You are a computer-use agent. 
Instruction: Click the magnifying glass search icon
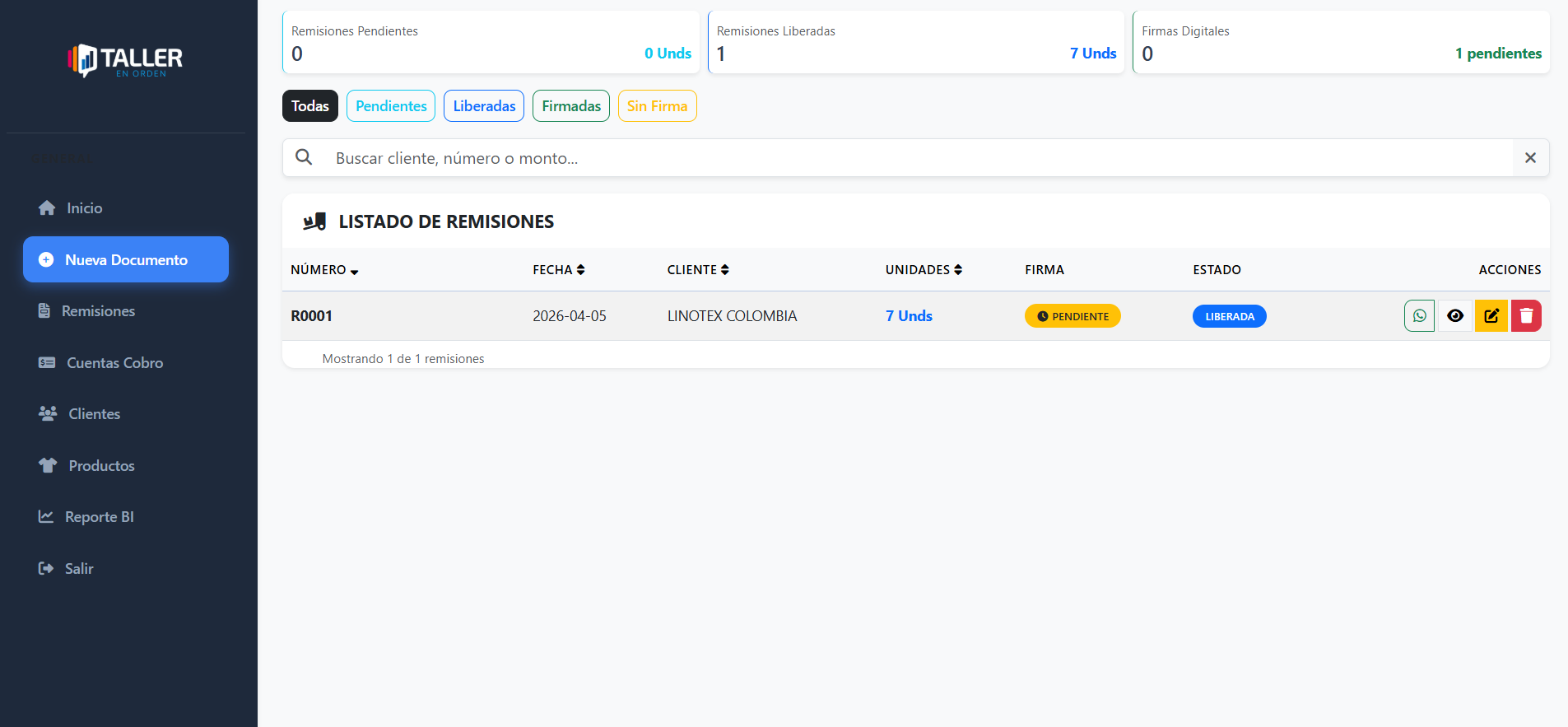tap(304, 158)
